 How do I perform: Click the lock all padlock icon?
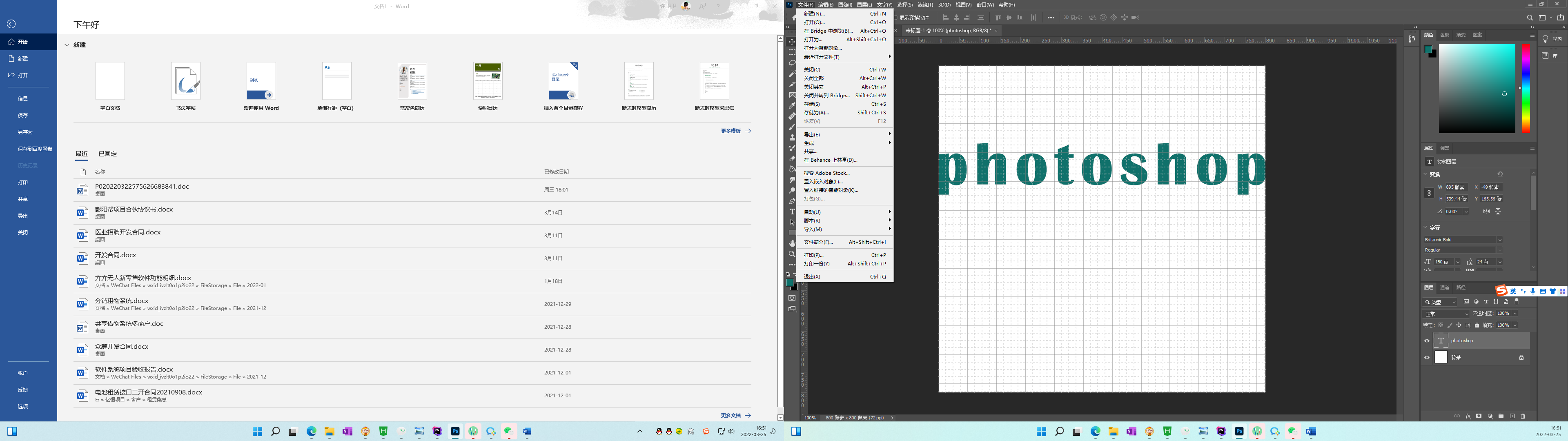[x=1477, y=325]
